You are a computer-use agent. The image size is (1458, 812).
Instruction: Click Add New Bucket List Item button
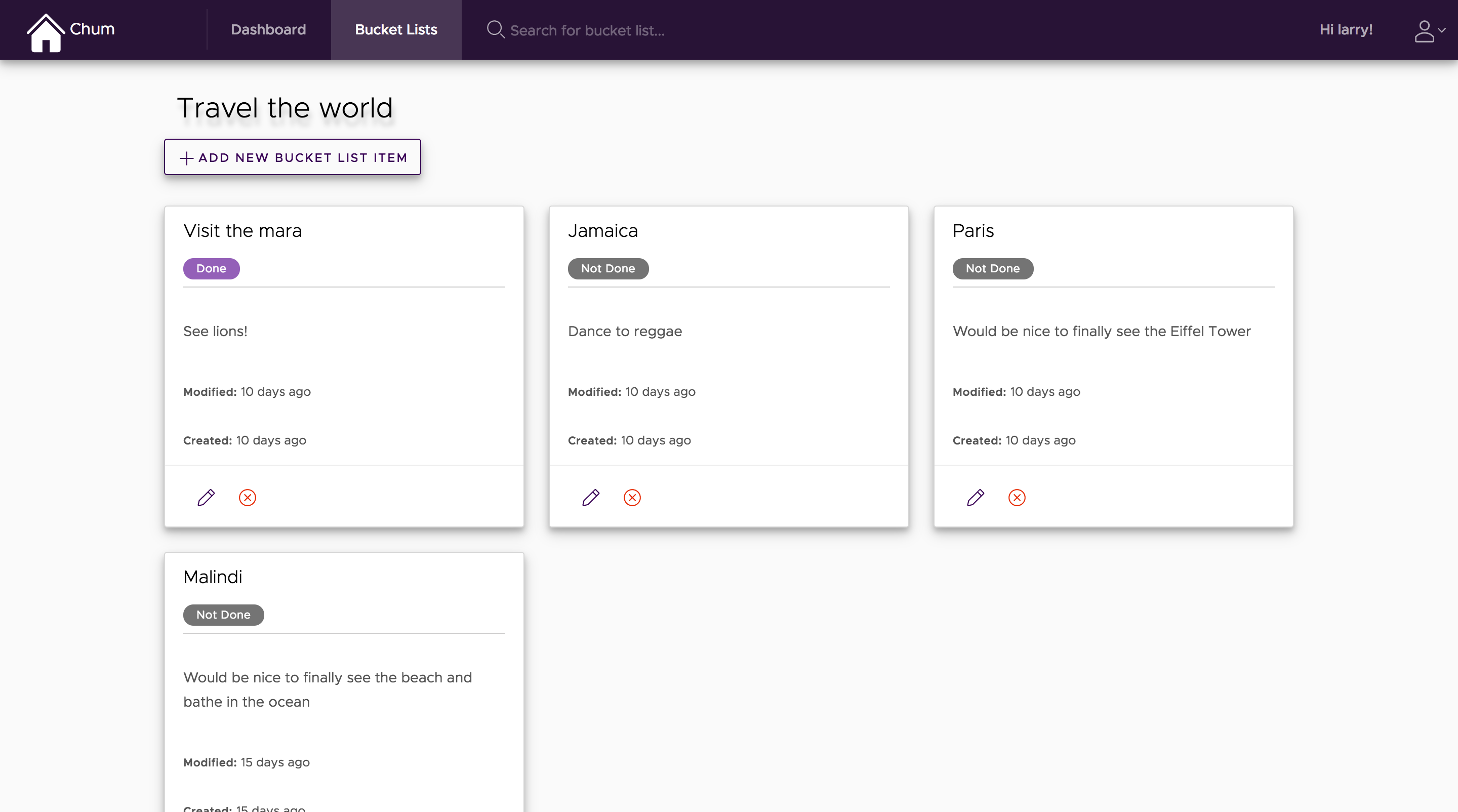click(293, 157)
